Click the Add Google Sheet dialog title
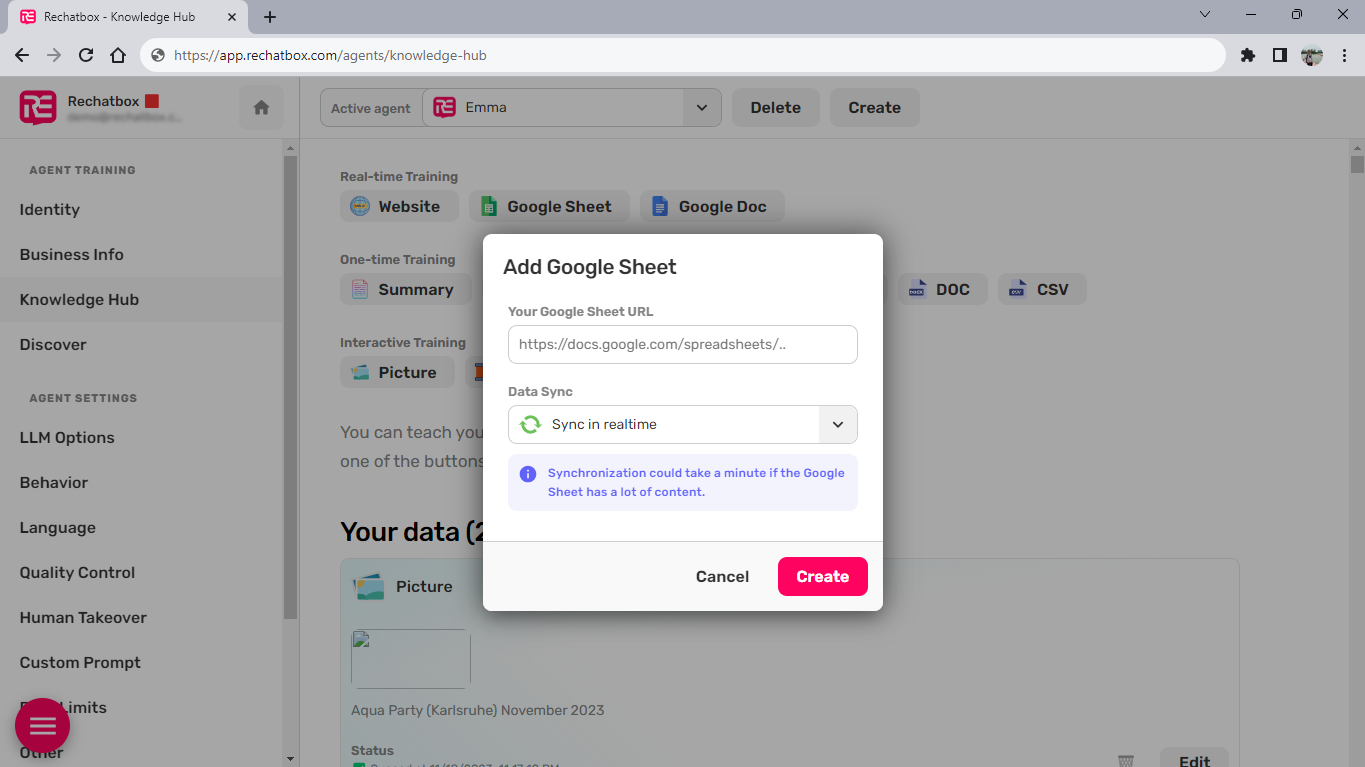Image resolution: width=1365 pixels, height=767 pixels. 590,267
